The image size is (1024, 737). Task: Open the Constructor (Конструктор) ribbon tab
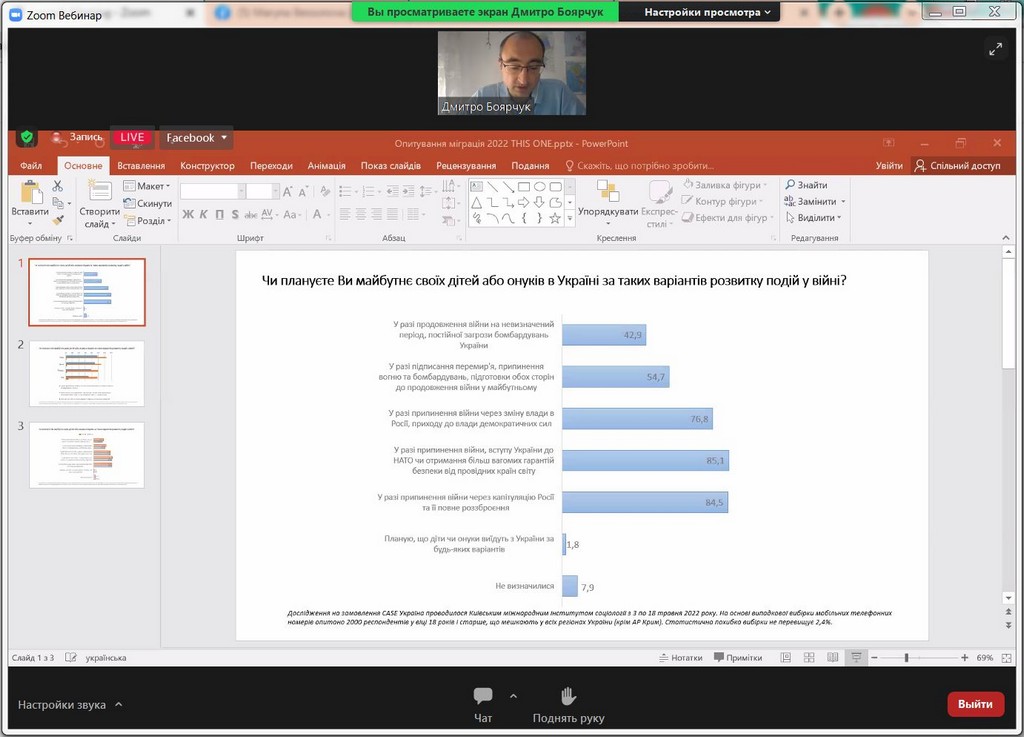coord(207,166)
